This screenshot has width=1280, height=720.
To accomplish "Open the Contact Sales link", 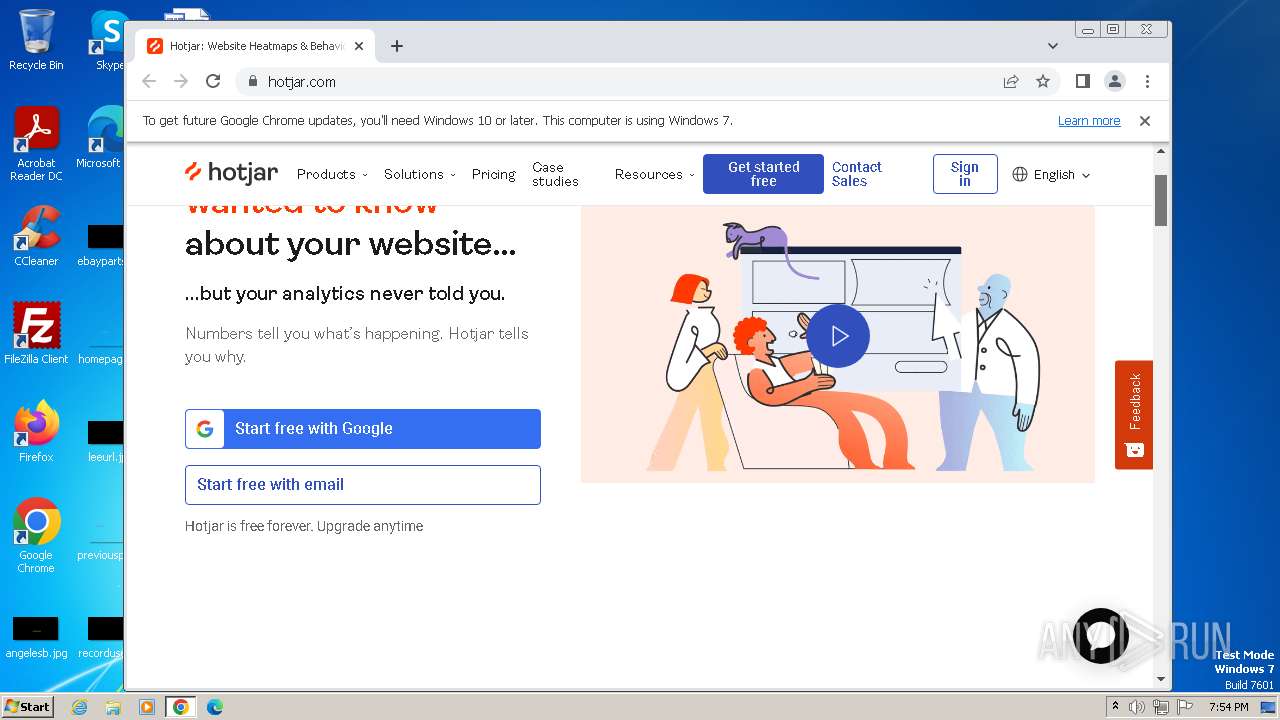I will pyautogui.click(x=857, y=174).
